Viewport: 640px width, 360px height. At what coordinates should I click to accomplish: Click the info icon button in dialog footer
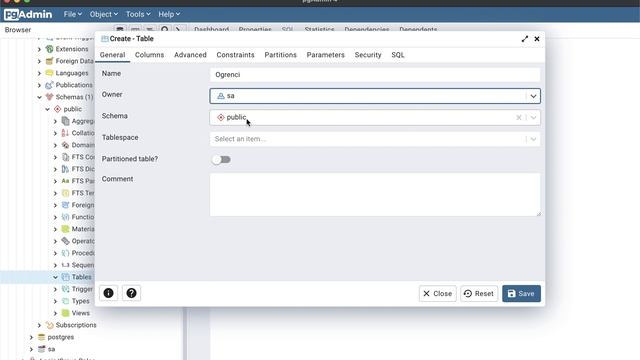109,293
